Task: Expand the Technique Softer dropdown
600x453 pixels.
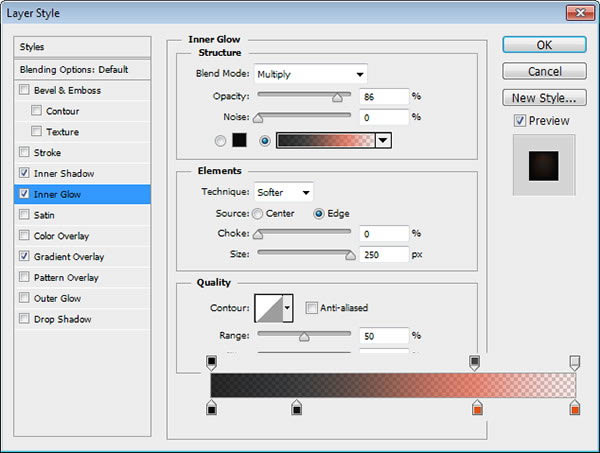Action: (284, 192)
